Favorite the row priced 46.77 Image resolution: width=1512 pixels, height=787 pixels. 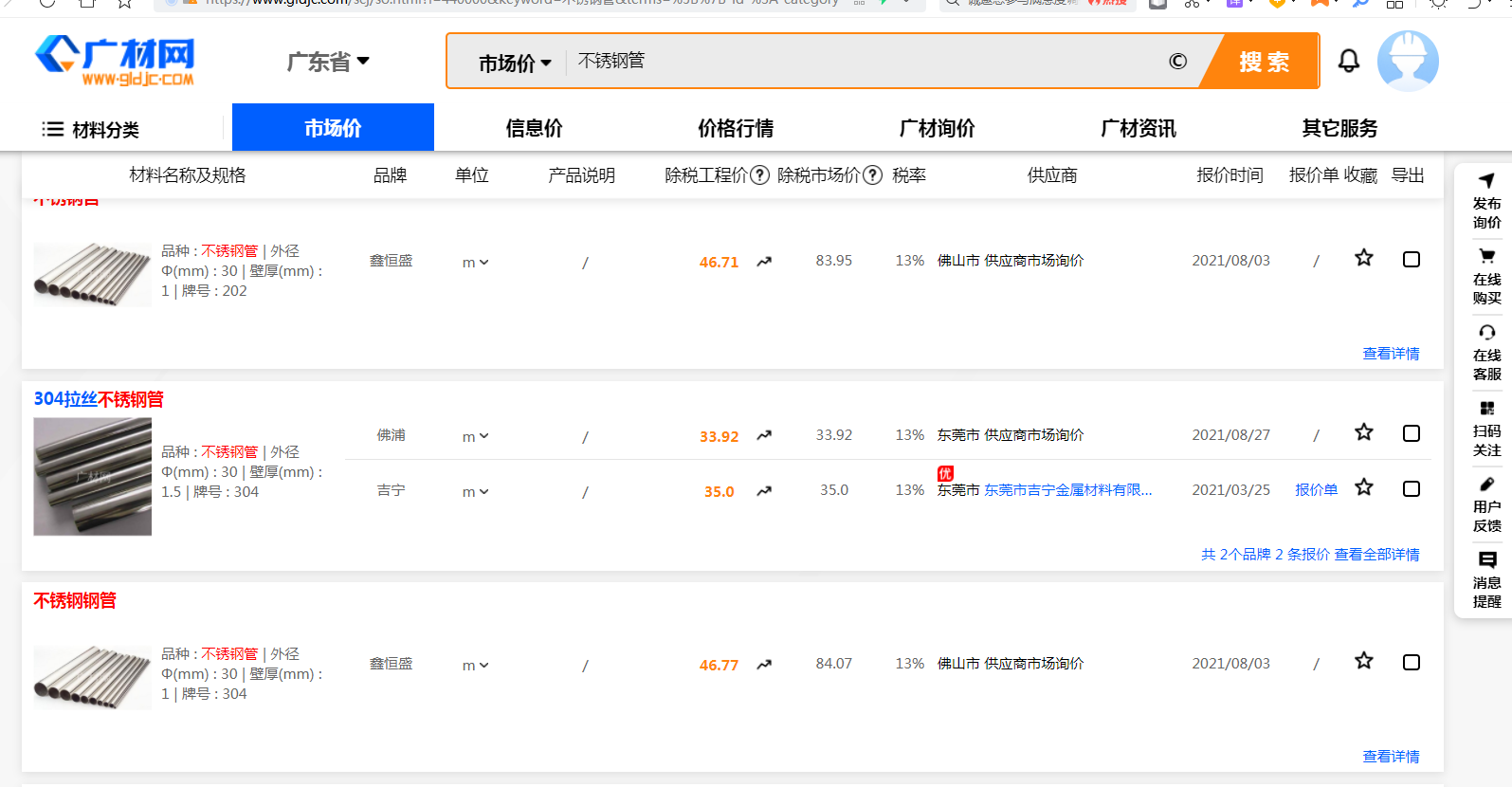[1363, 661]
